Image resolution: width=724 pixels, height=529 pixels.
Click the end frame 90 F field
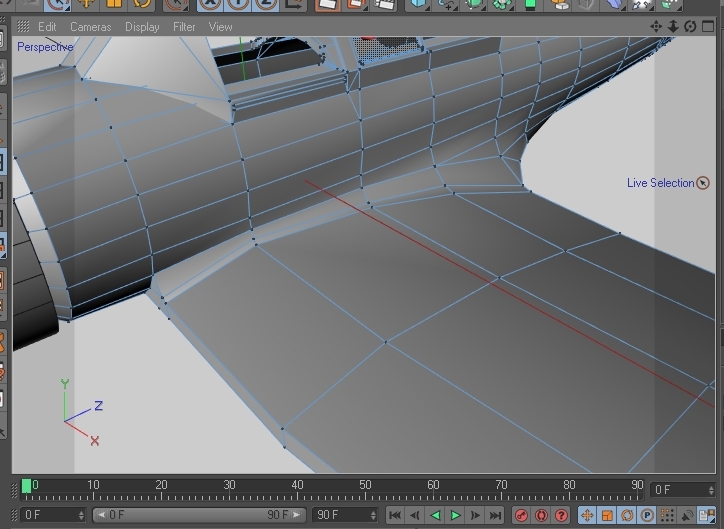(338, 515)
